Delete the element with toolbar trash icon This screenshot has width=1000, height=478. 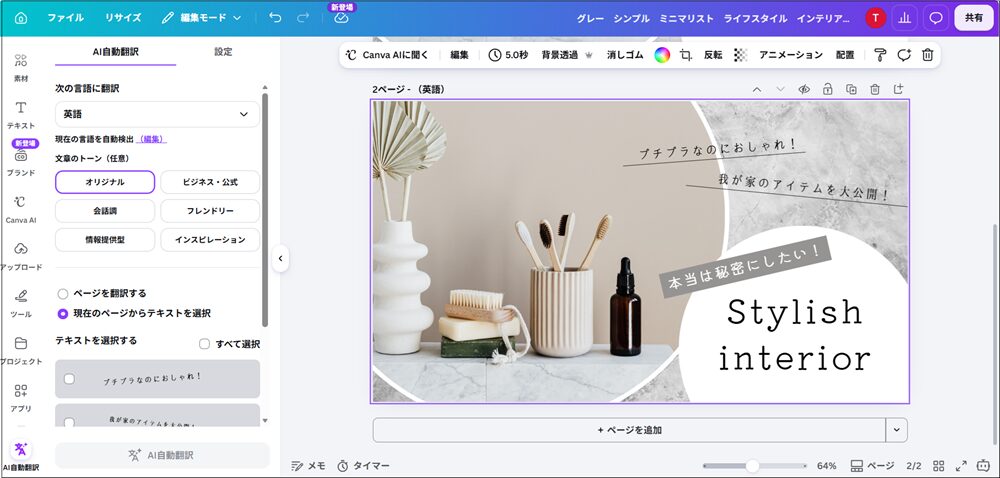click(927, 55)
